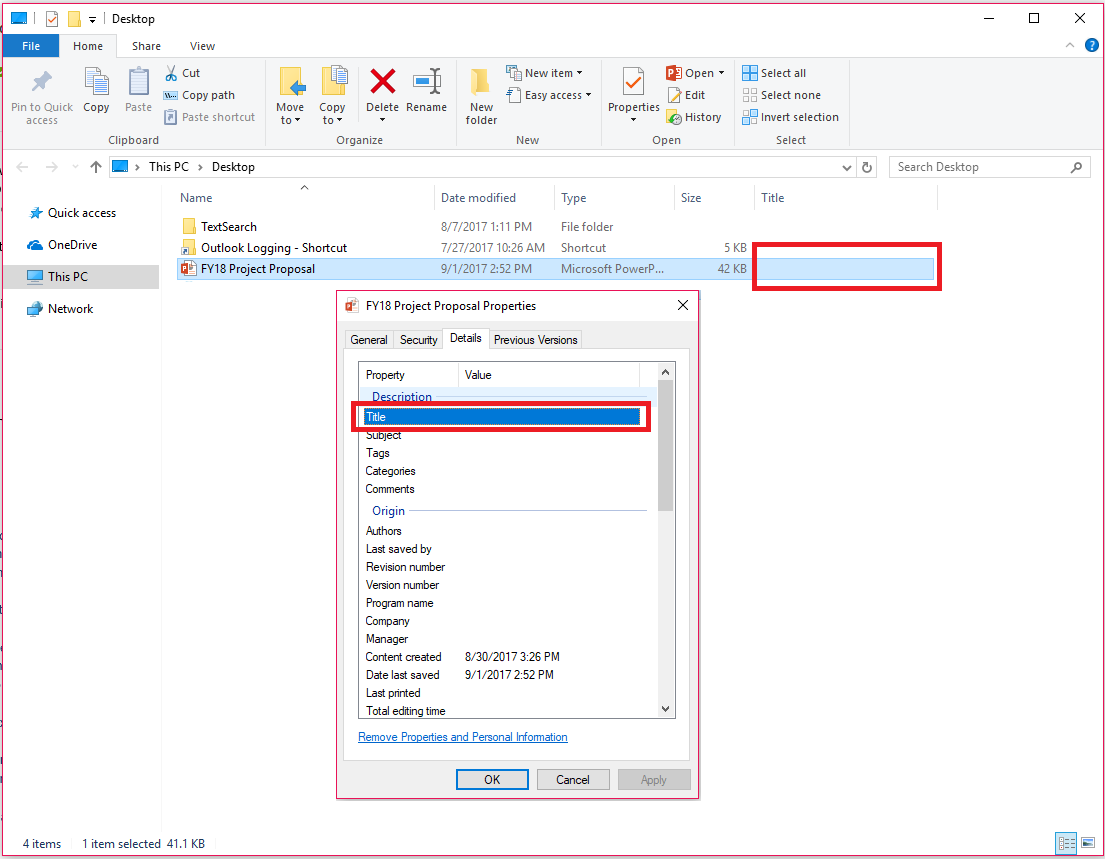Switch to the Previous Versions tab
Screen dimensions: 1105x859
535,339
